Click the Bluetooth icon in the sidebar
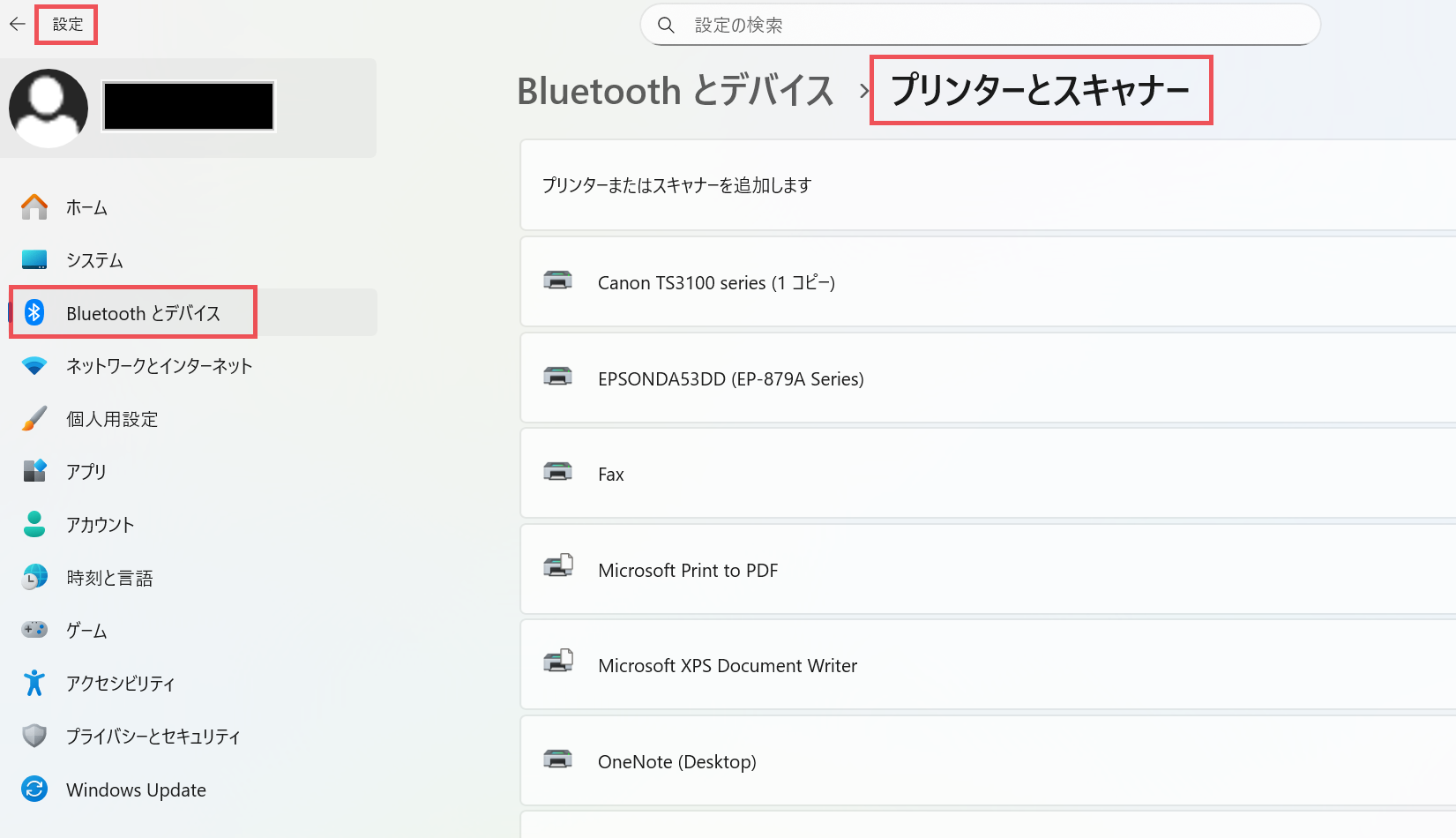Screen dimensions: 1456x838 pos(34,312)
